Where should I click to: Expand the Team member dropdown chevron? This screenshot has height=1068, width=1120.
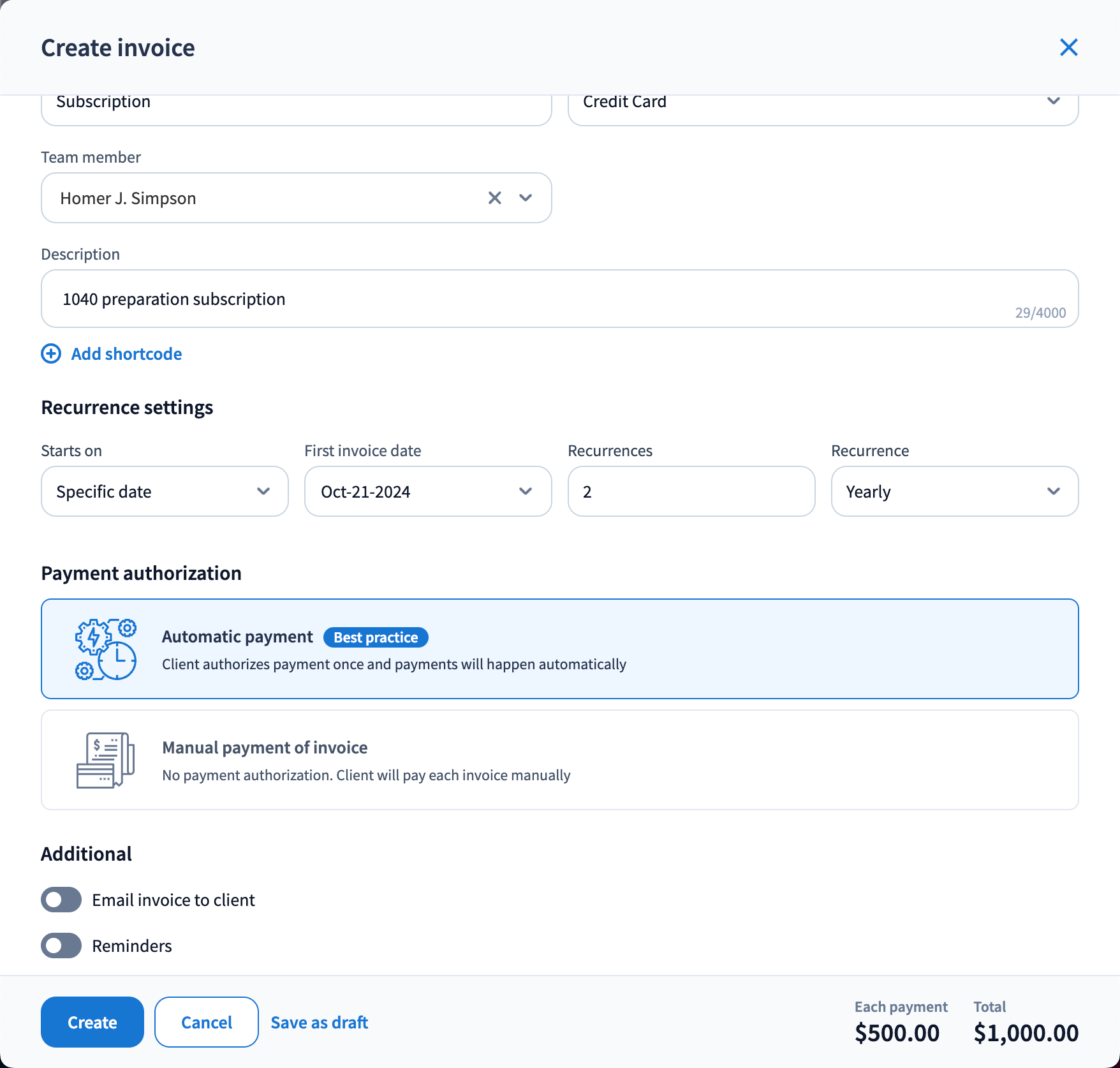526,198
